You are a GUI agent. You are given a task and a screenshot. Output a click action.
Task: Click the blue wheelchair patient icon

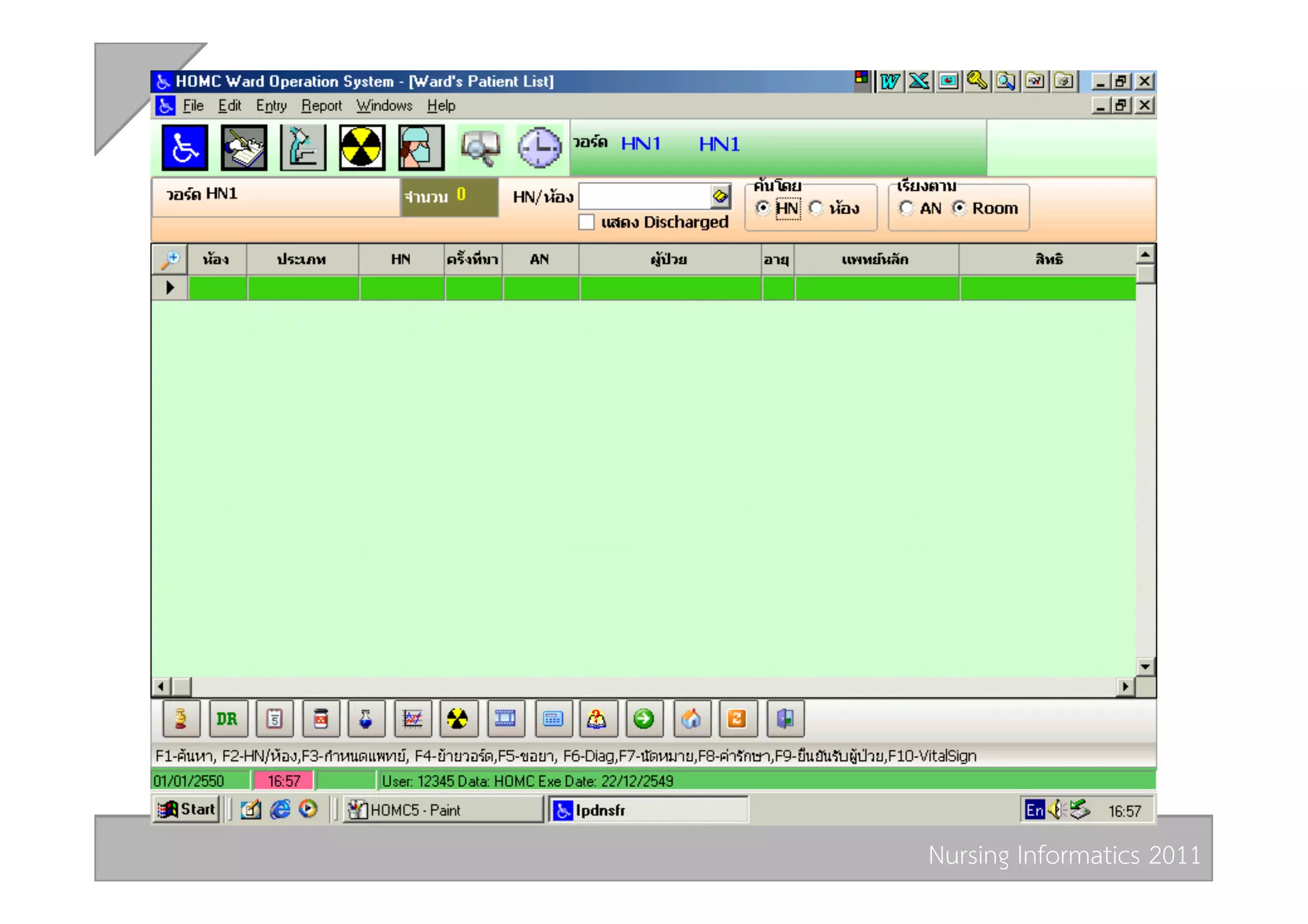(185, 148)
